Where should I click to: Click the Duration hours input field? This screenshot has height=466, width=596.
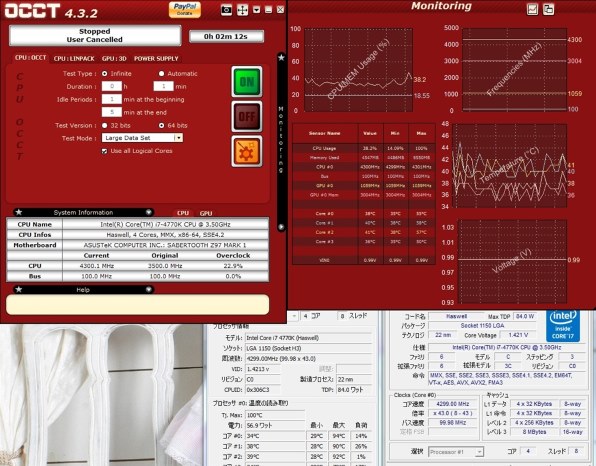tap(112, 86)
